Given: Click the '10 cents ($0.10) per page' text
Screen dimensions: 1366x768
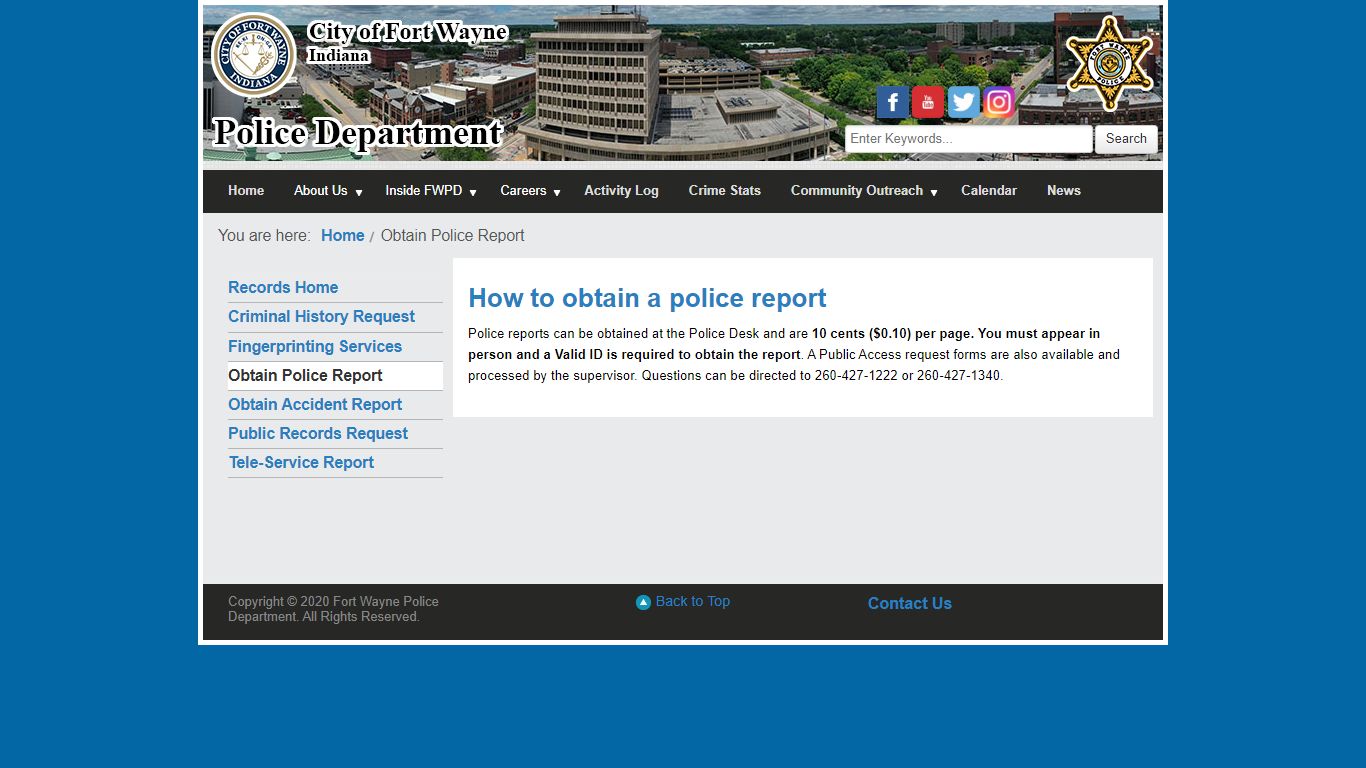Looking at the screenshot, I should [x=892, y=334].
